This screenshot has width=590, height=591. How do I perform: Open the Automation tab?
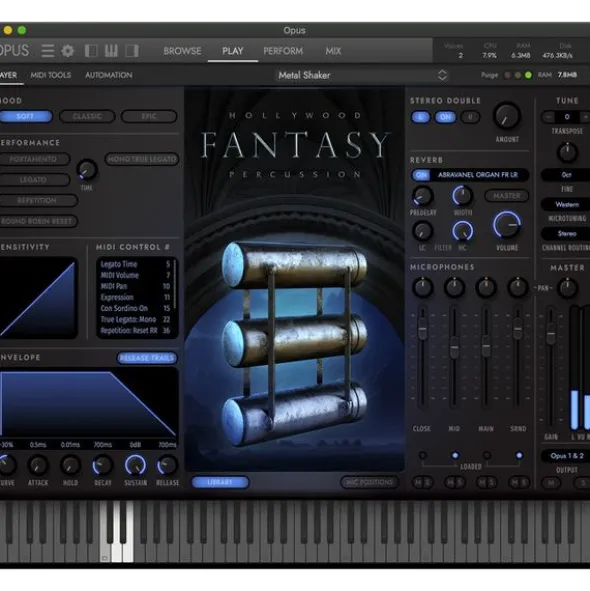pyautogui.click(x=109, y=75)
